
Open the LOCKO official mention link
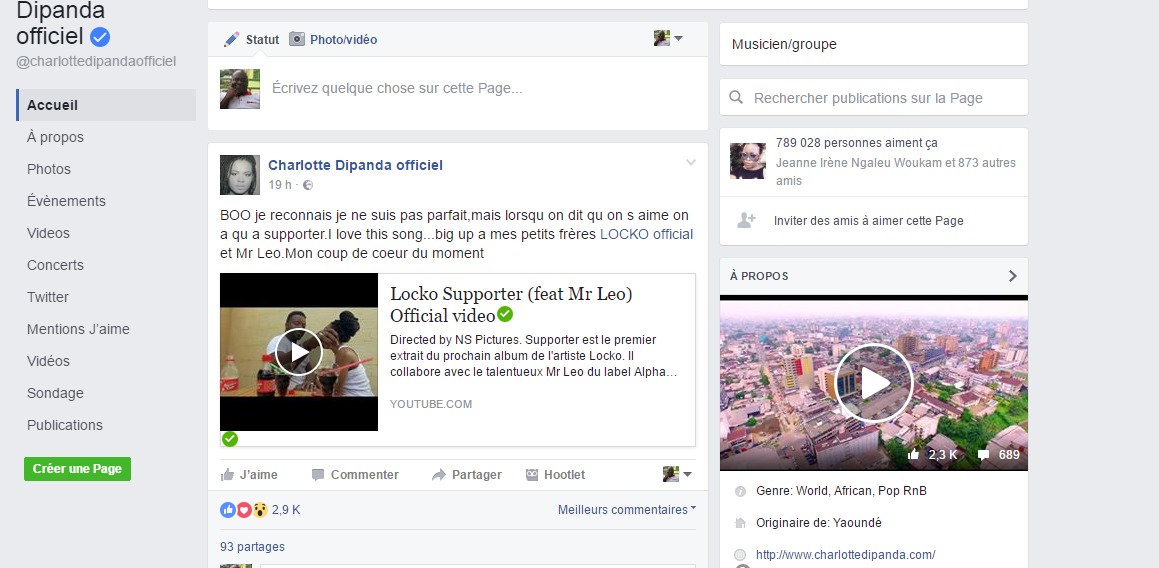click(x=646, y=234)
